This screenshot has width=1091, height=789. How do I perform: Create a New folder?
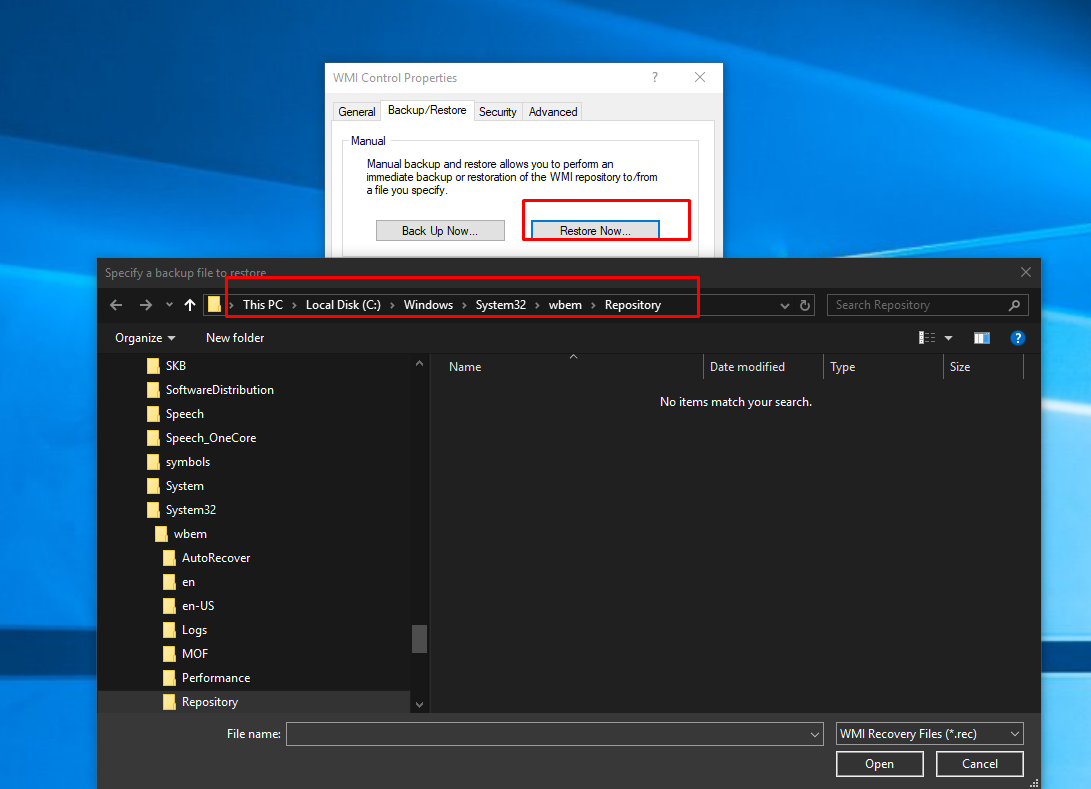pyautogui.click(x=234, y=337)
